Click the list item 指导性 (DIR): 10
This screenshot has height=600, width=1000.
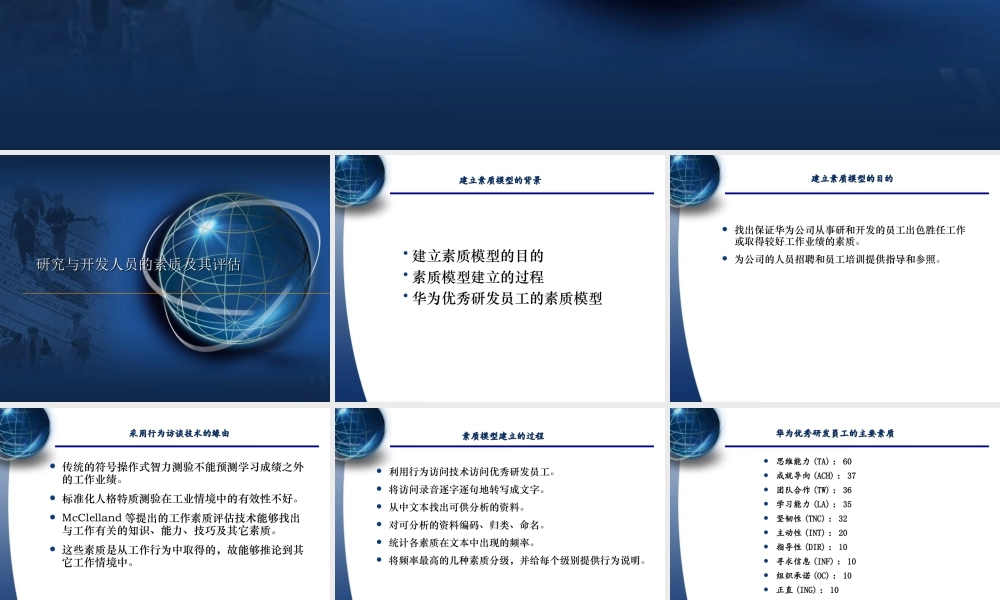[x=812, y=547]
